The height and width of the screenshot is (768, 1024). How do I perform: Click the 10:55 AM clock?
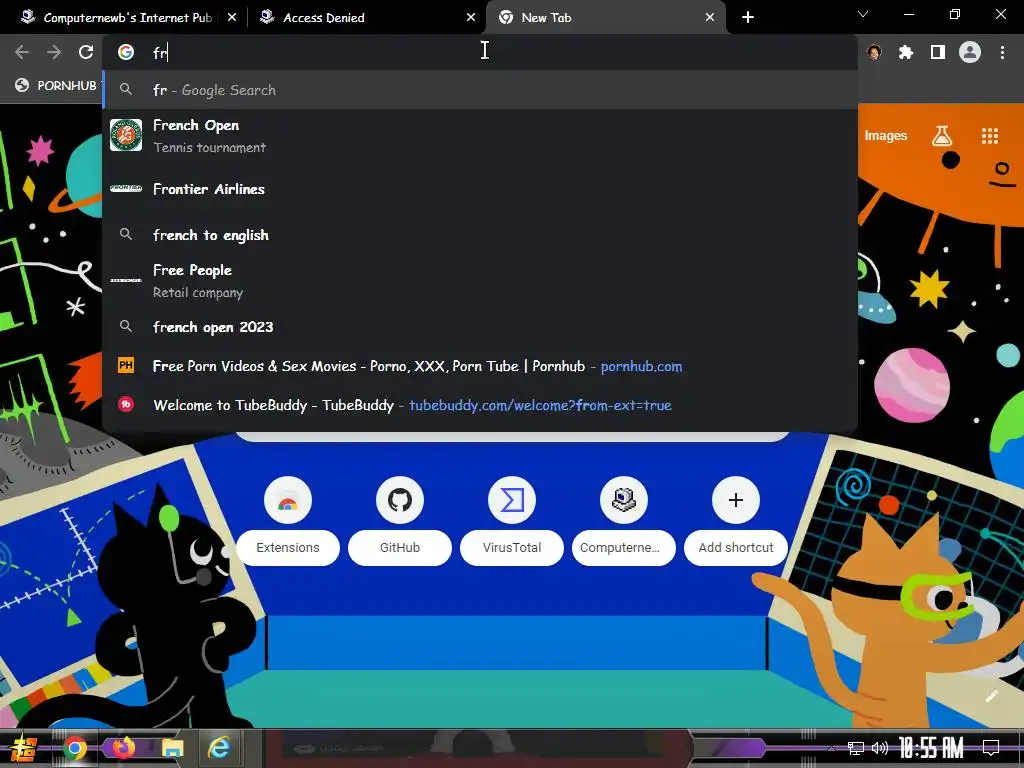[931, 748]
